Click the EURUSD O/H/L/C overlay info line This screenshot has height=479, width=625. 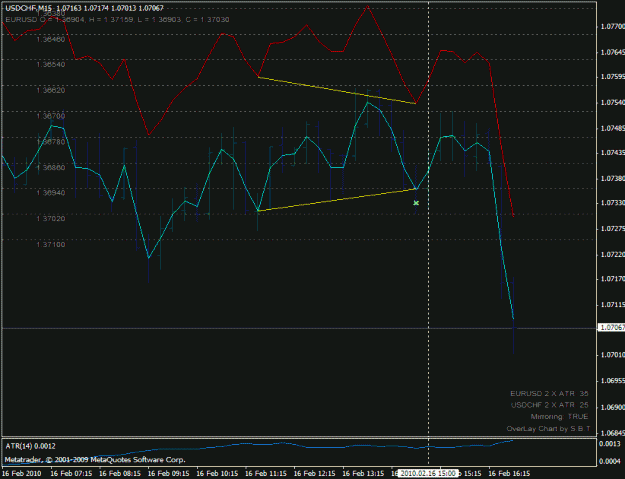[117, 20]
